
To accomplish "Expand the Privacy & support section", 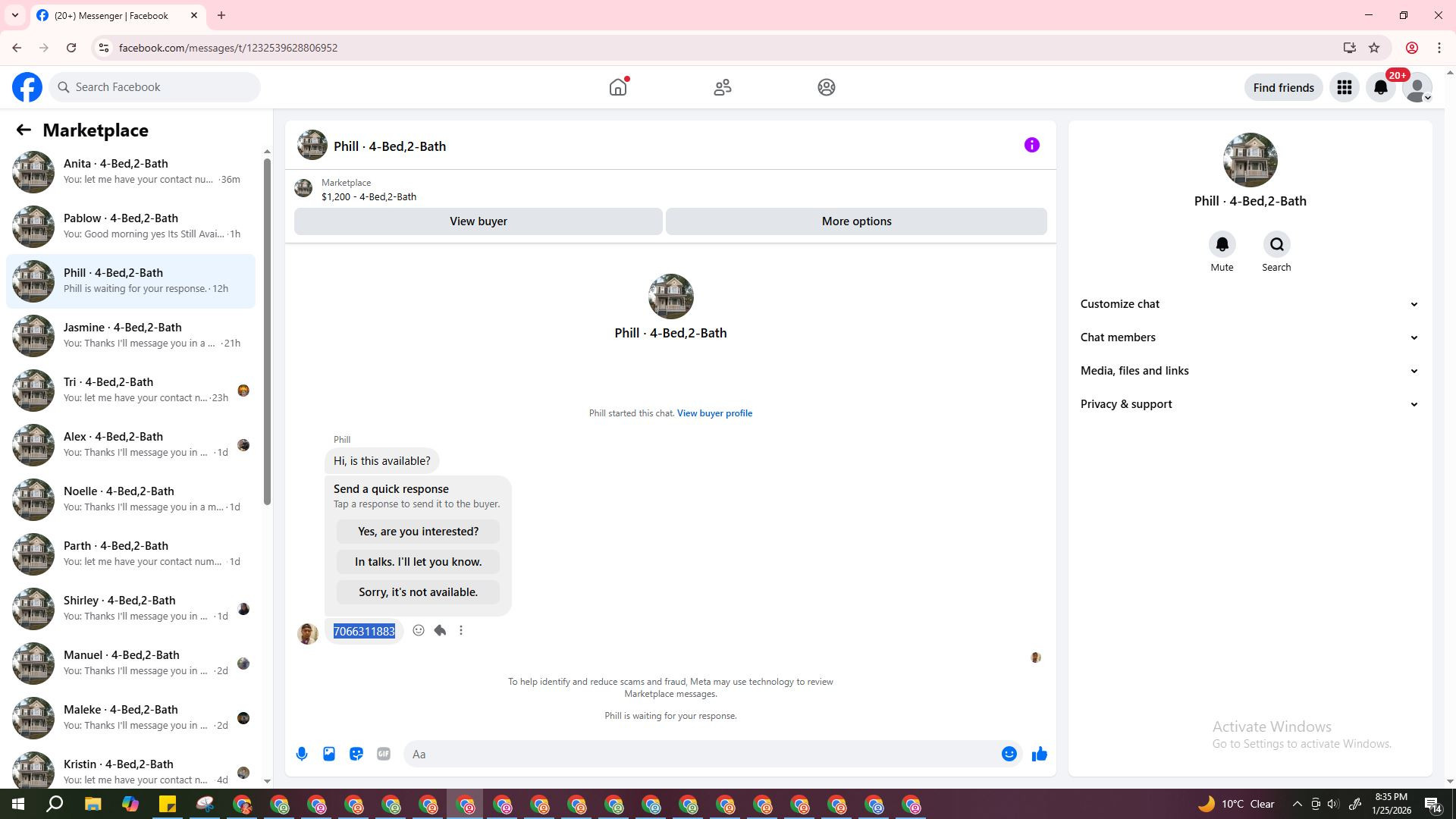I will 1250,404.
